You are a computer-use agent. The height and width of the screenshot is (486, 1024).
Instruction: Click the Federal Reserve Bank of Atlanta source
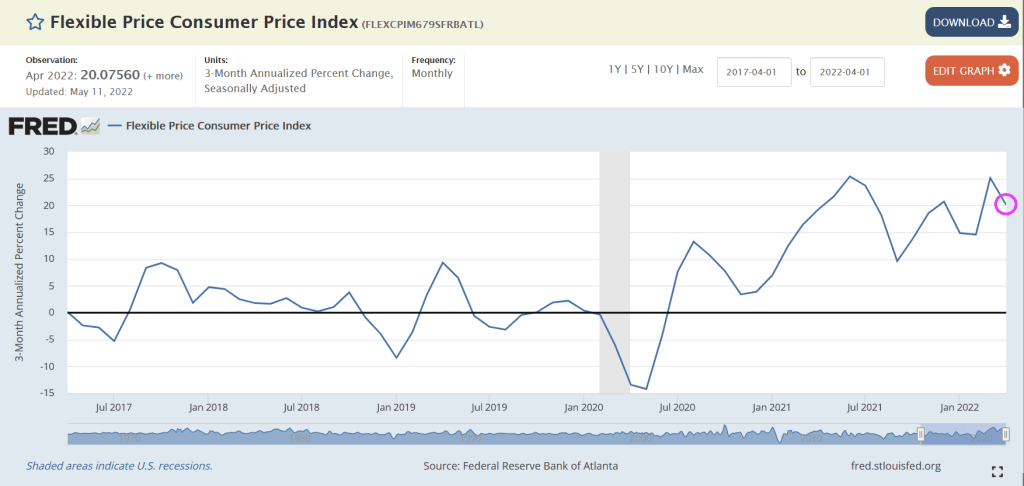click(x=520, y=466)
